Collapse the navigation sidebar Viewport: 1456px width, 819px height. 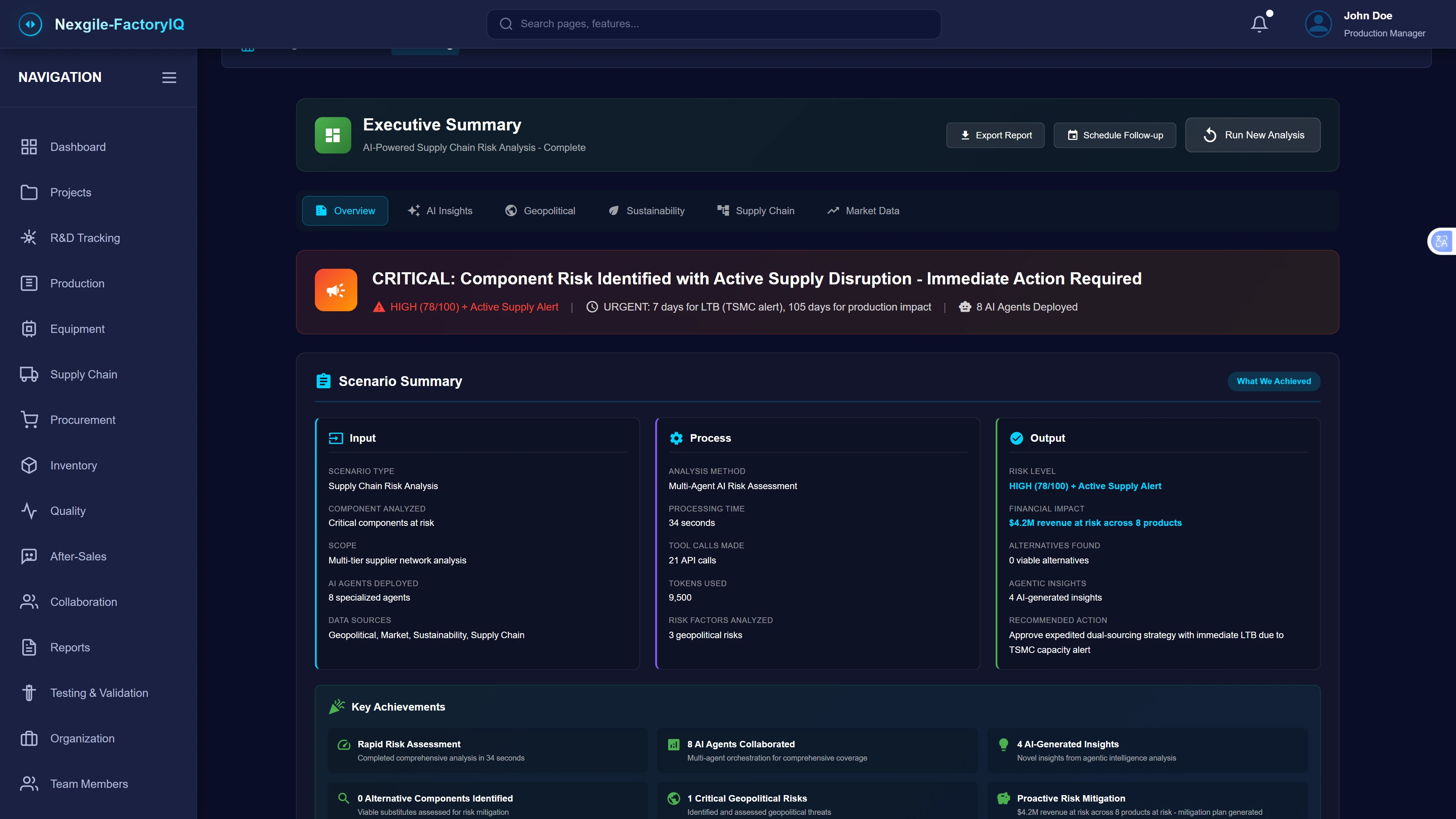pos(168,77)
